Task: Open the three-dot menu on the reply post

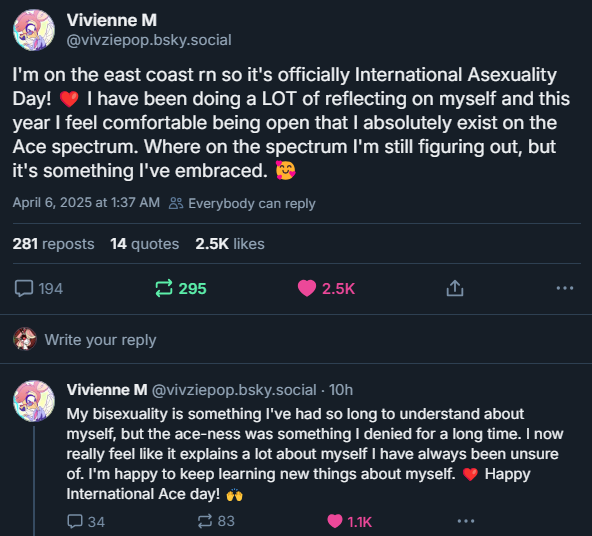Action: (466, 521)
